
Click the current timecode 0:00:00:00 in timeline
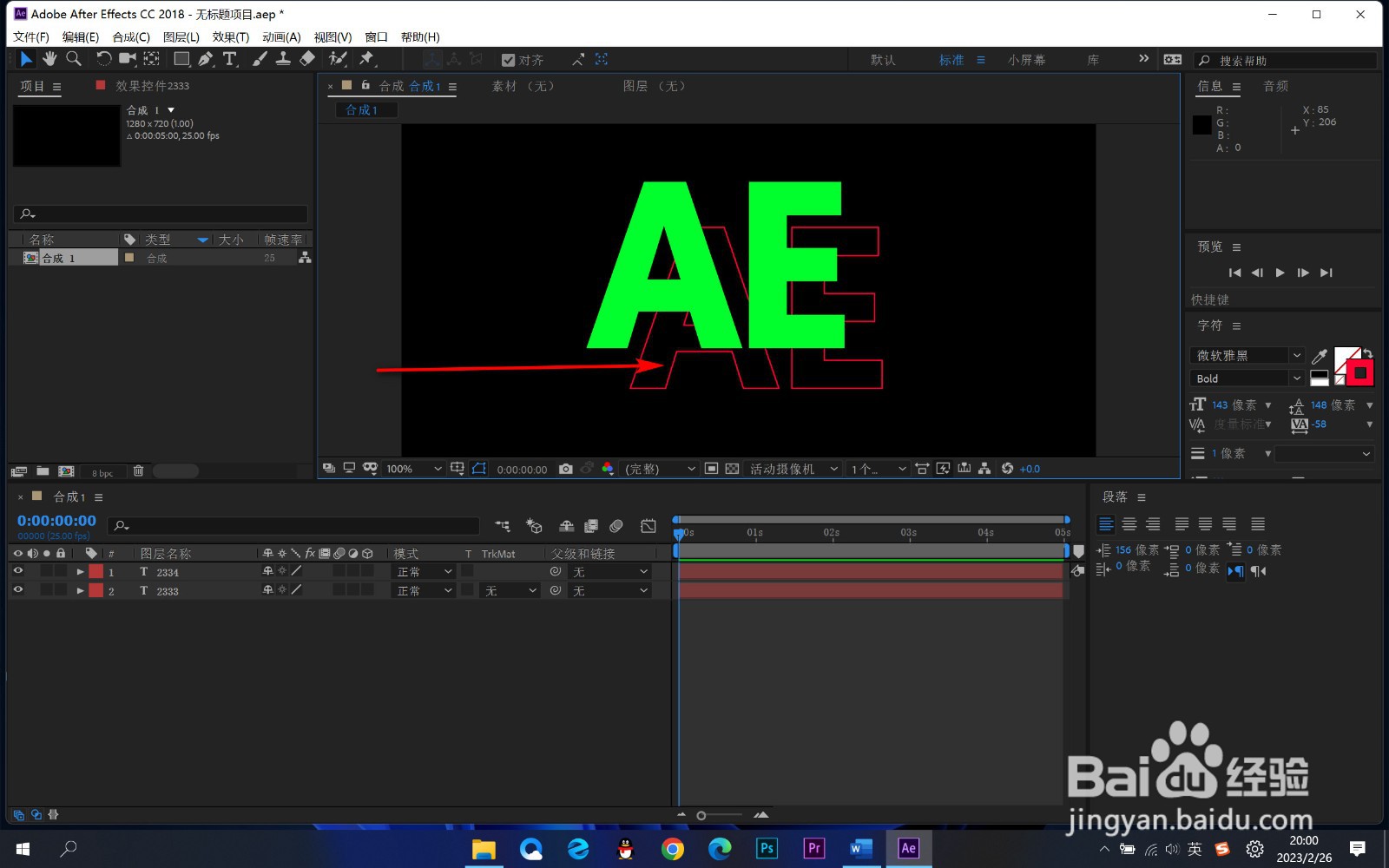[56, 521]
